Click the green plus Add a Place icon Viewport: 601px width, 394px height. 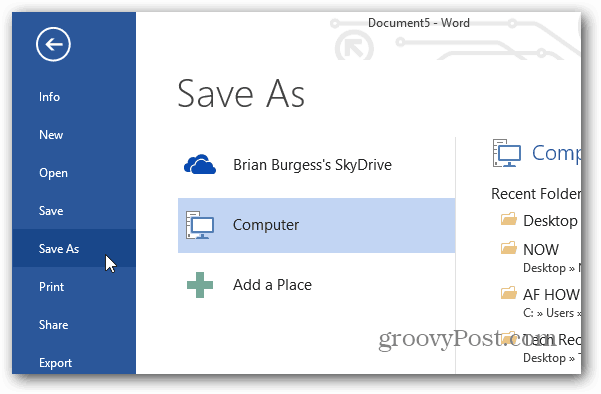200,285
